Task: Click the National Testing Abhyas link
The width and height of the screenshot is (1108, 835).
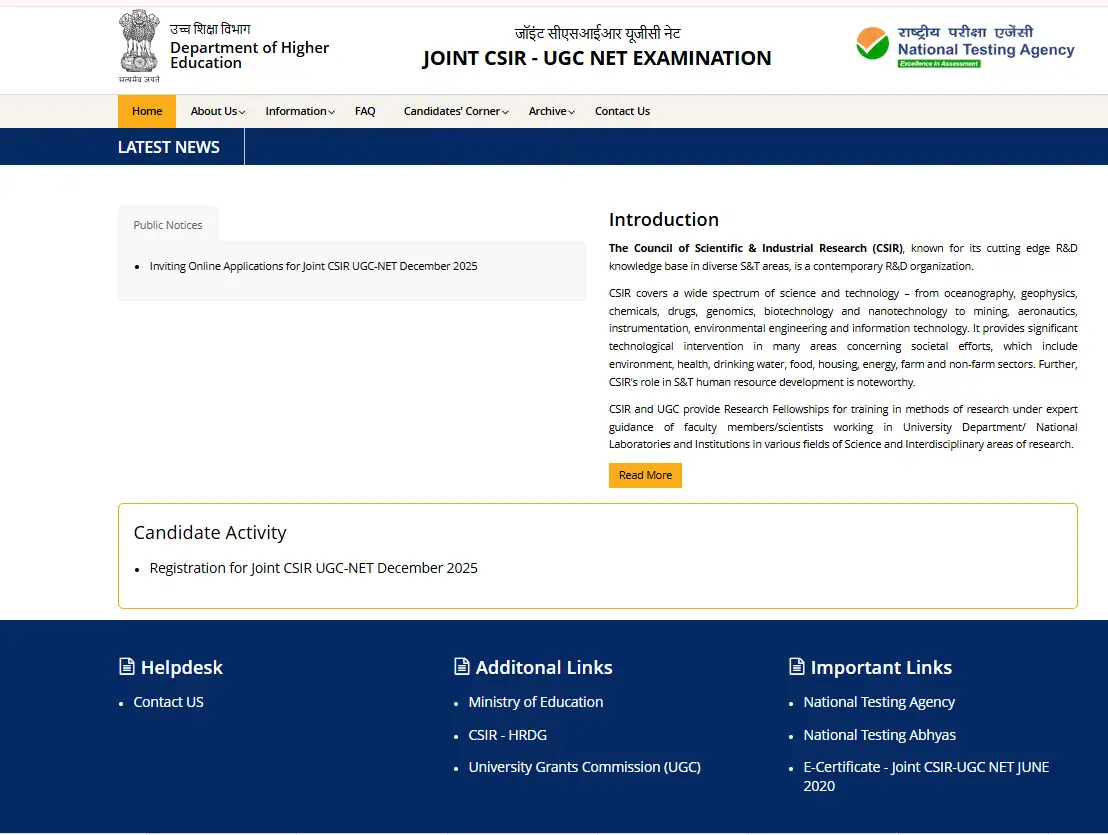Action: point(879,734)
